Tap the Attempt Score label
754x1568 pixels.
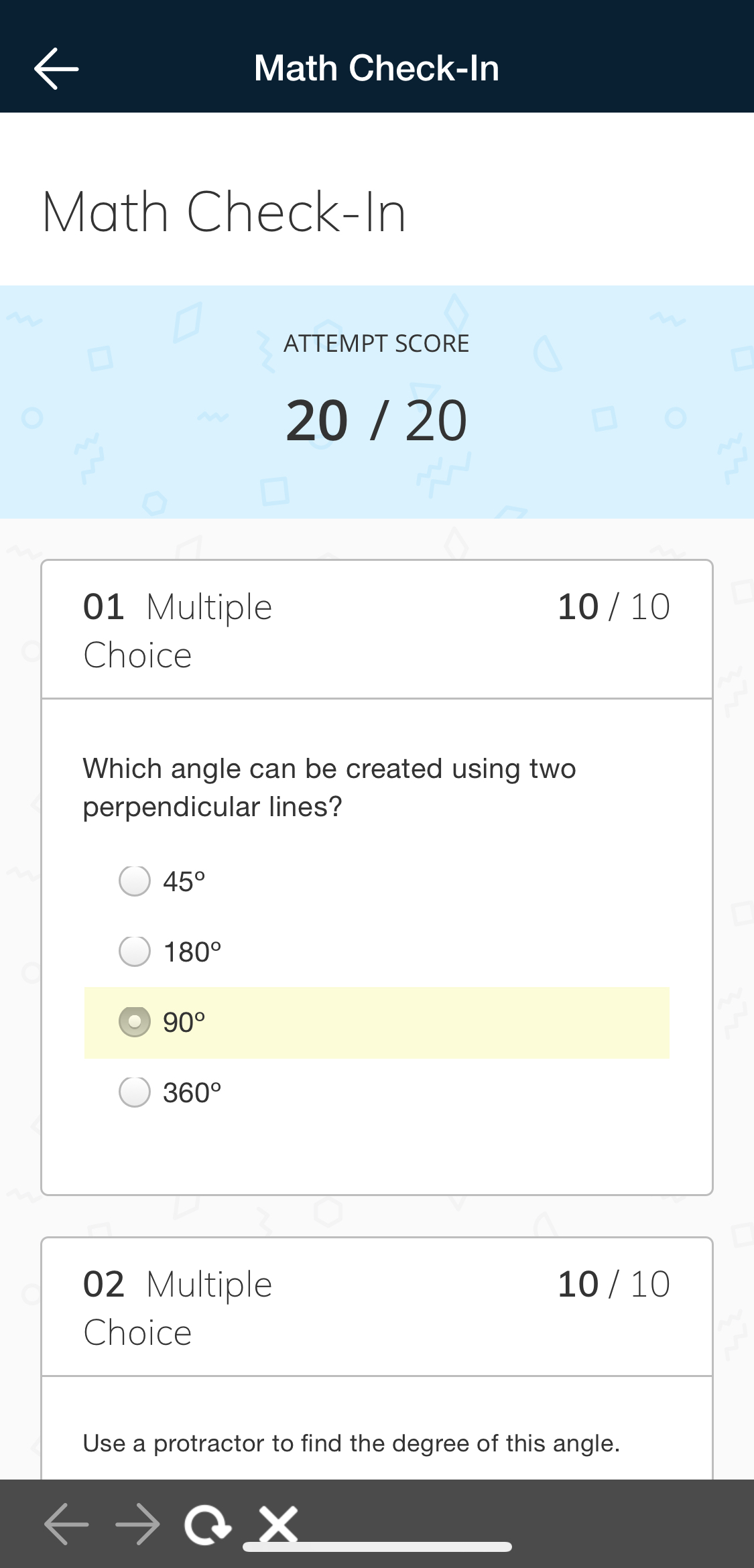pos(377,344)
